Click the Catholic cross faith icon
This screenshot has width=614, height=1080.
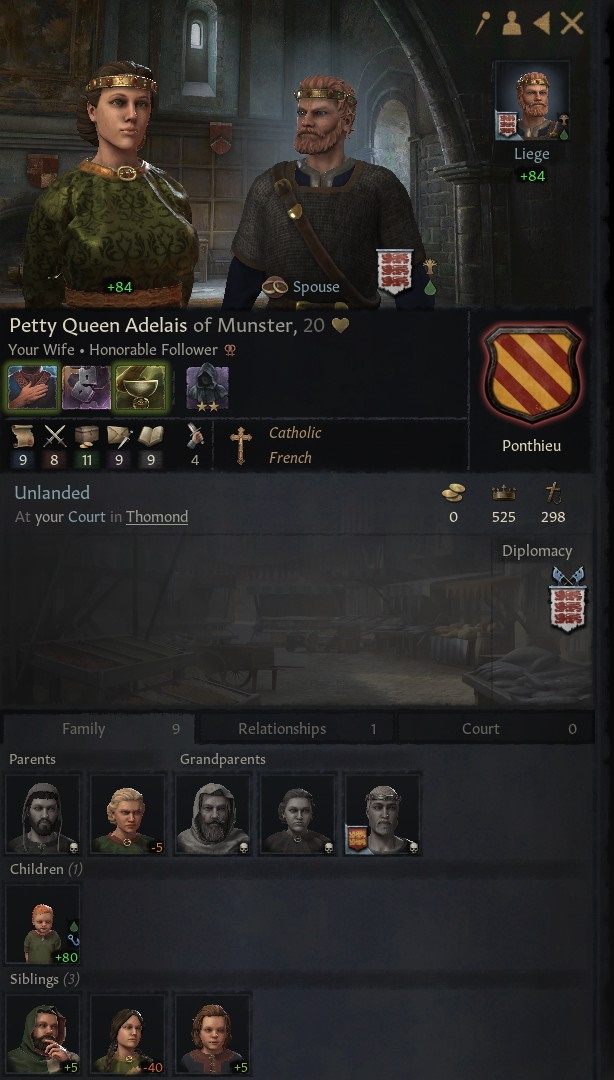tap(240, 445)
